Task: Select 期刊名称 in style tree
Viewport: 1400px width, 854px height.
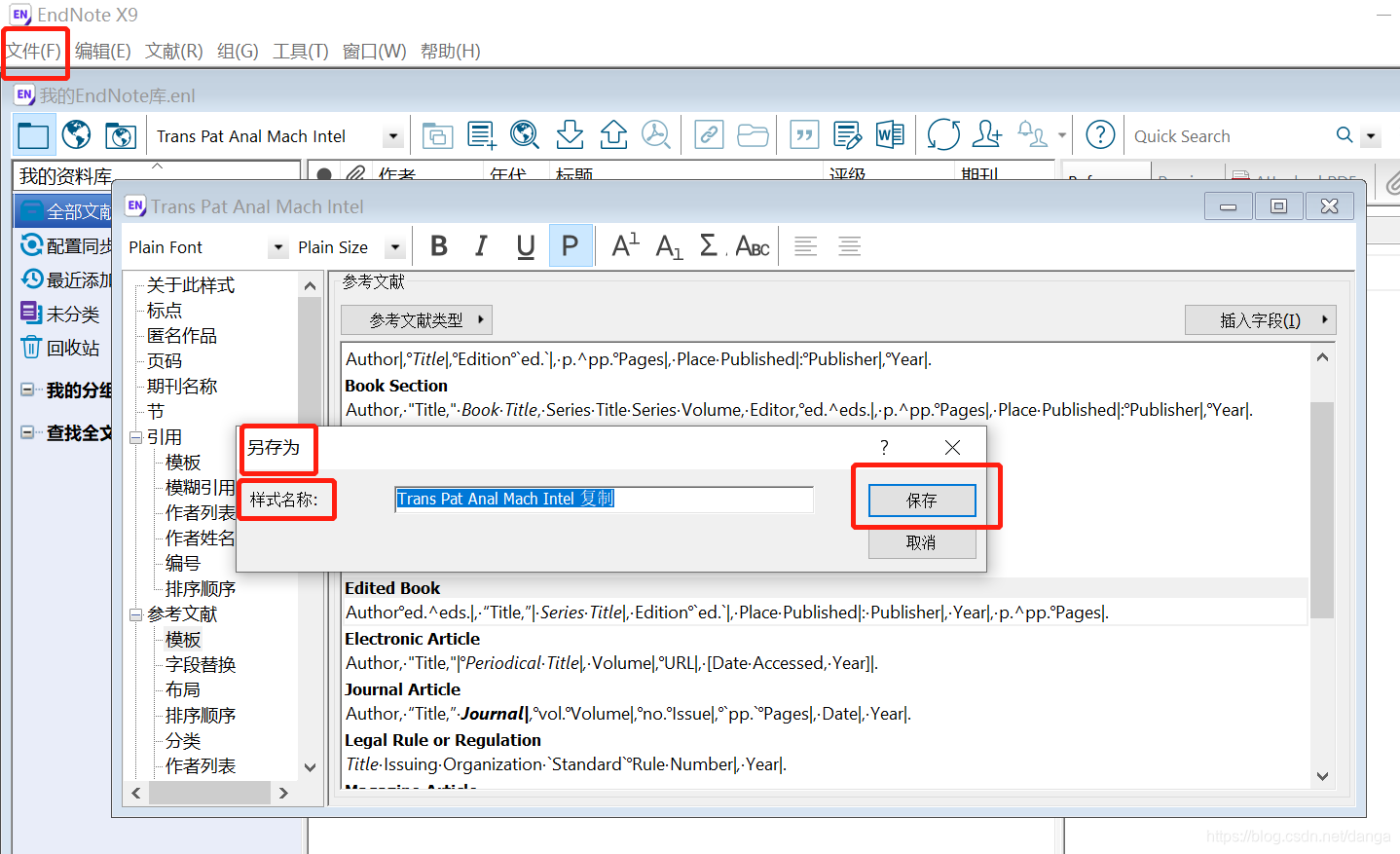Action: coord(182,387)
